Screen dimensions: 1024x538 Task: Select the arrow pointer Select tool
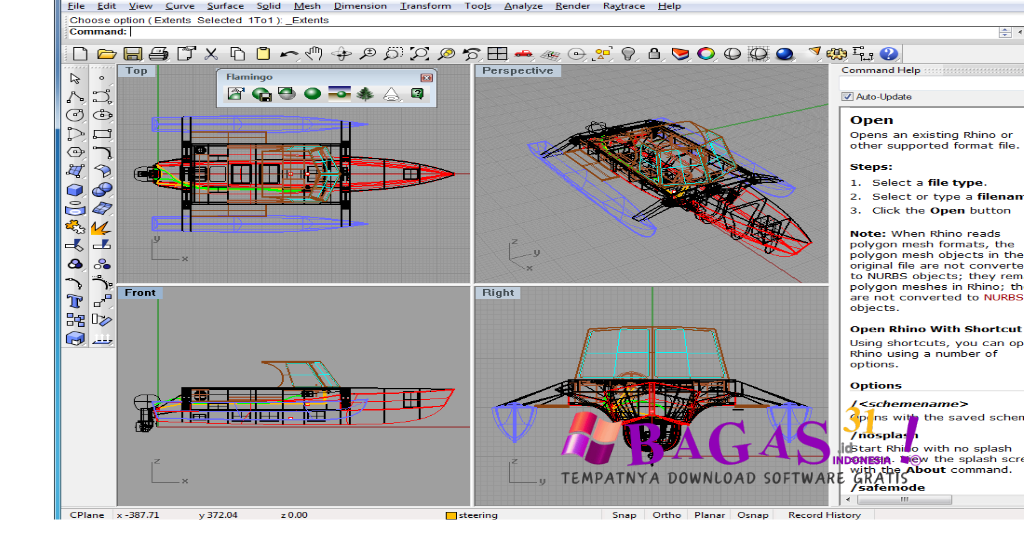pyautogui.click(x=75, y=78)
